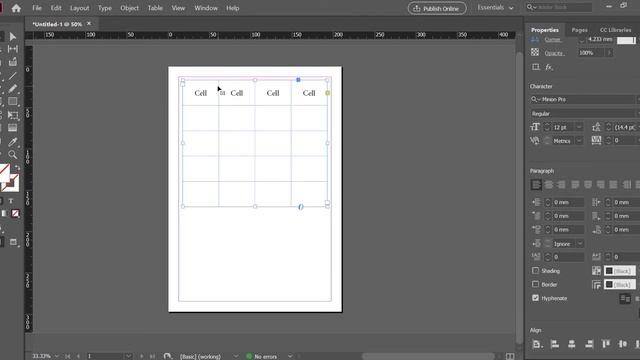Click the Adobe Stock search field

click(559, 7)
